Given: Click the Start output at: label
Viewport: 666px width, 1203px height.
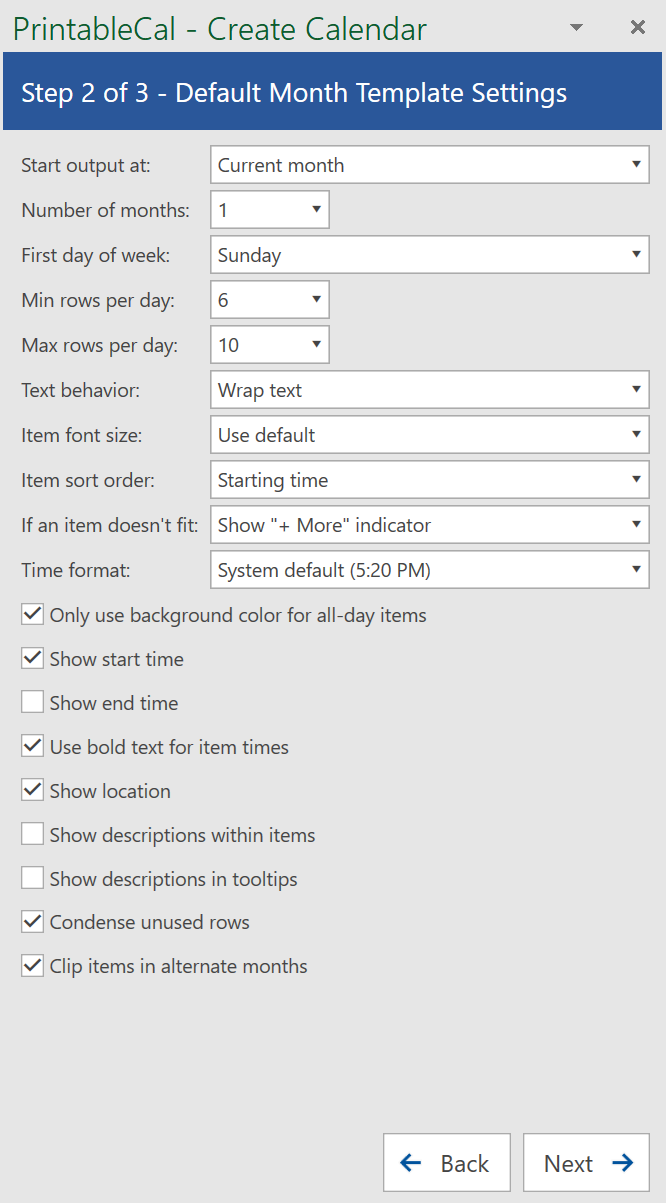Looking at the screenshot, I should coord(86,166).
